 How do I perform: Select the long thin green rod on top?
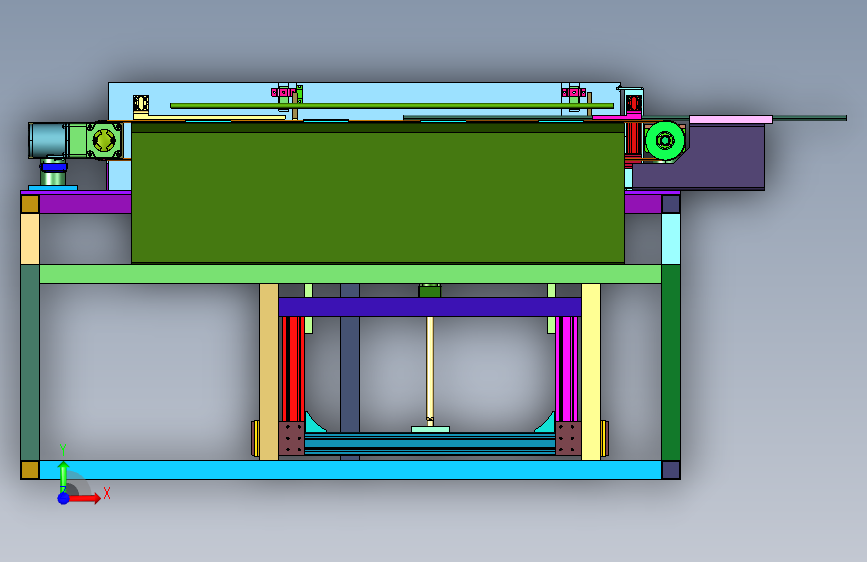[392, 106]
